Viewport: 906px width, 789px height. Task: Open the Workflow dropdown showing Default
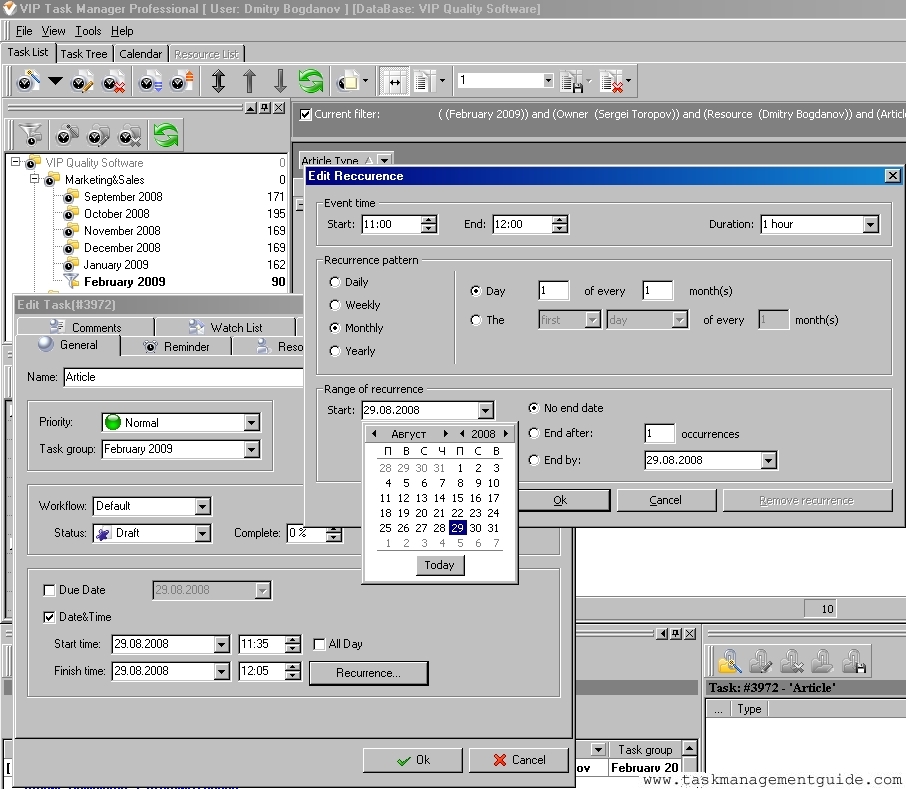coord(202,507)
